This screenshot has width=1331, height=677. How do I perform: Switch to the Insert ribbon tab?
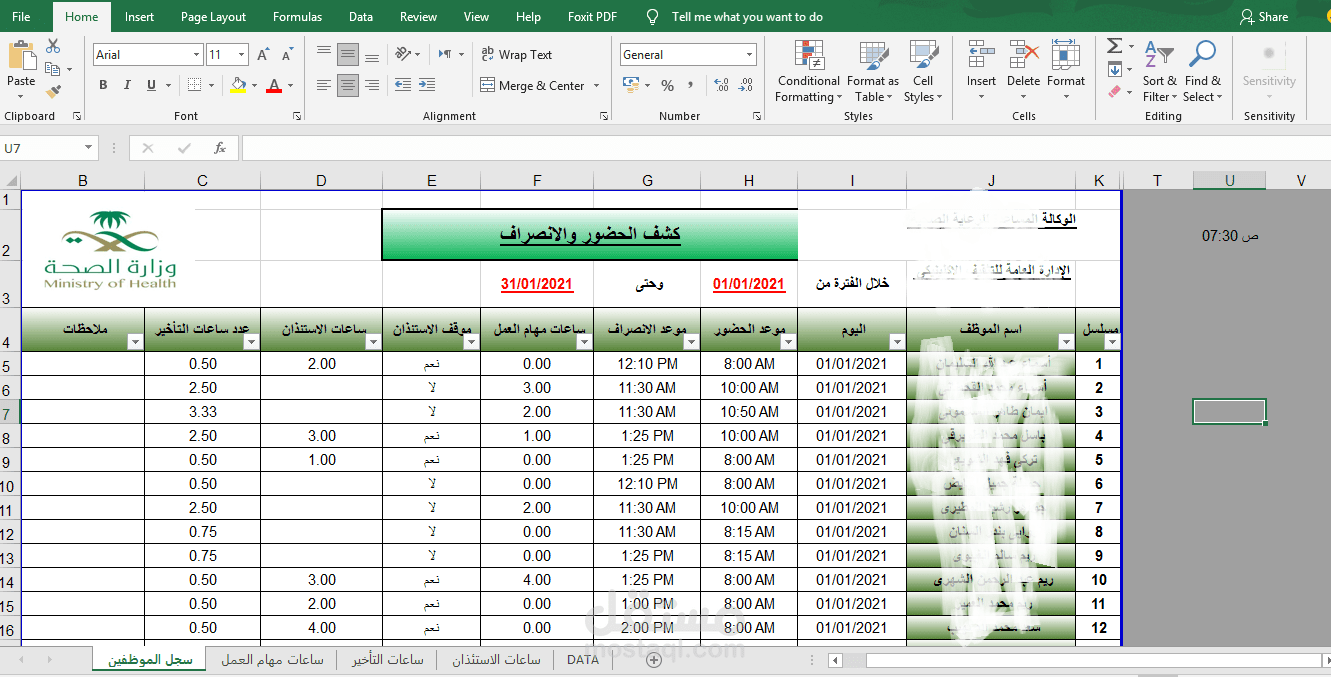click(x=139, y=16)
